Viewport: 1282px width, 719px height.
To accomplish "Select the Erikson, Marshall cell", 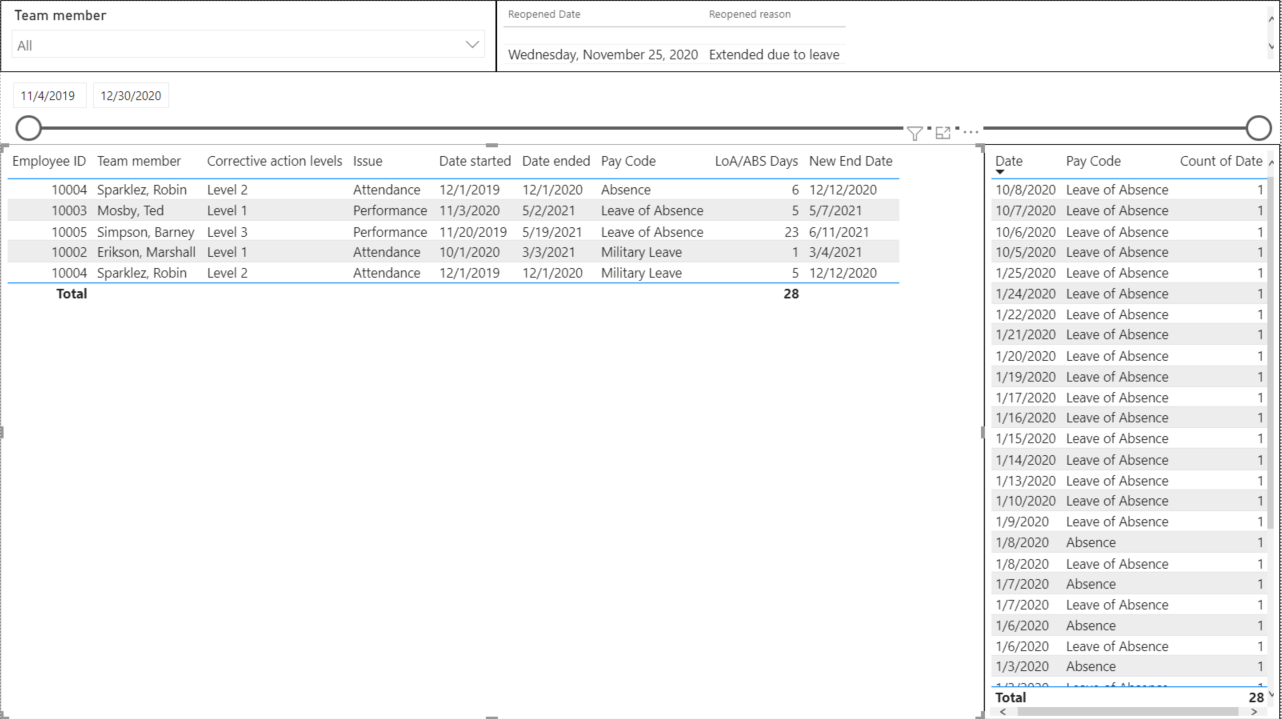I will (x=146, y=252).
